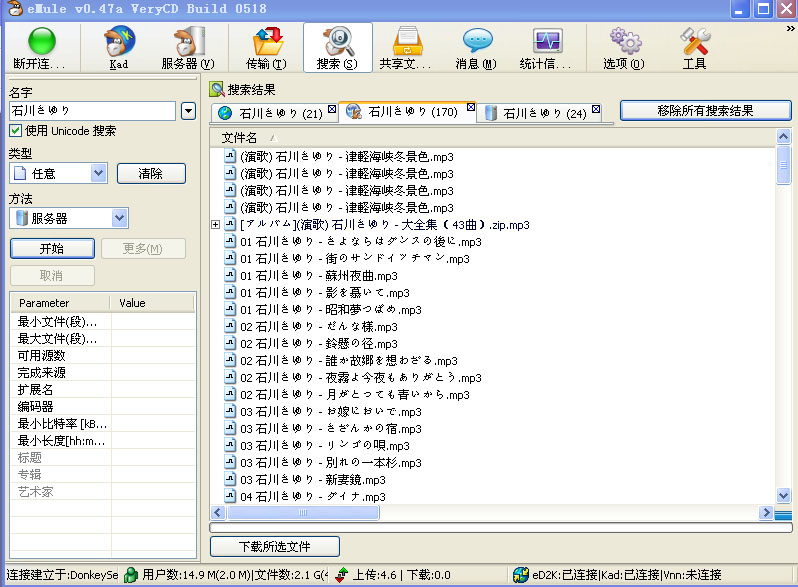This screenshot has width=798, height=587.
Task: Click the disabled 更多 button
Action: click(143, 248)
